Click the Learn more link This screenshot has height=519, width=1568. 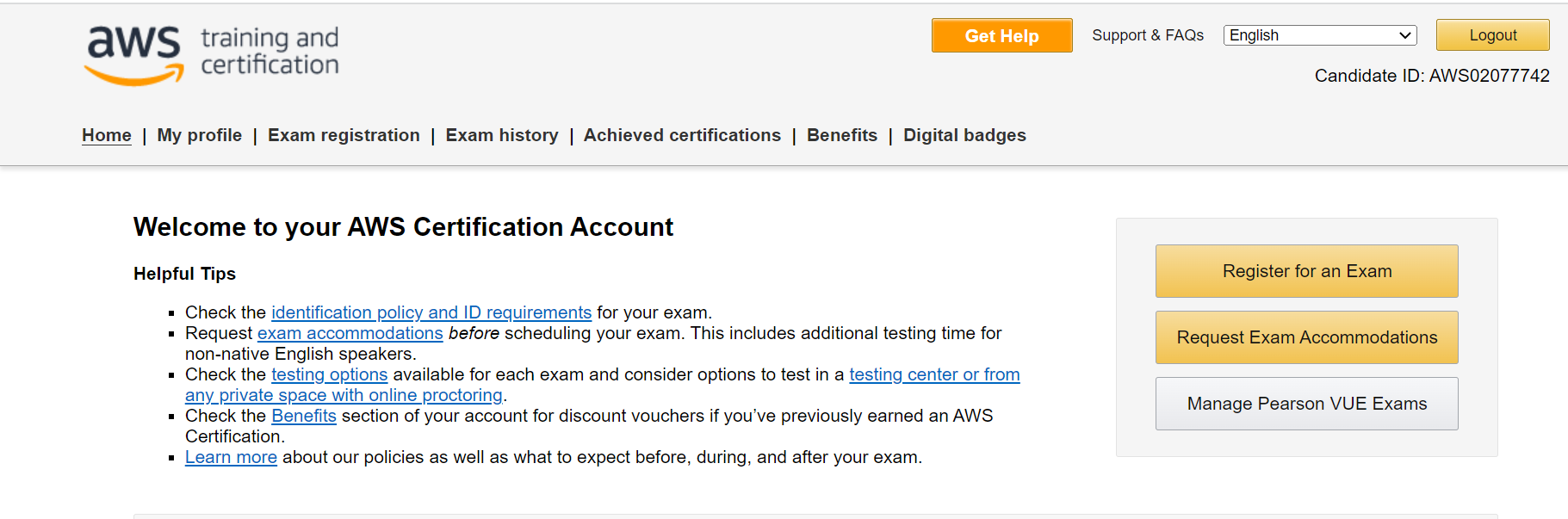point(231,457)
